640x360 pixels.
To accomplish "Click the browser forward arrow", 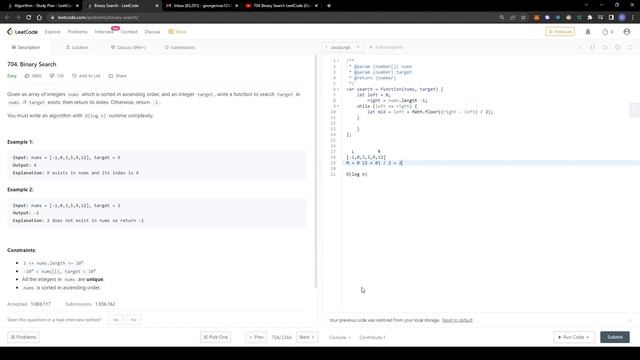I will (x=18, y=17).
